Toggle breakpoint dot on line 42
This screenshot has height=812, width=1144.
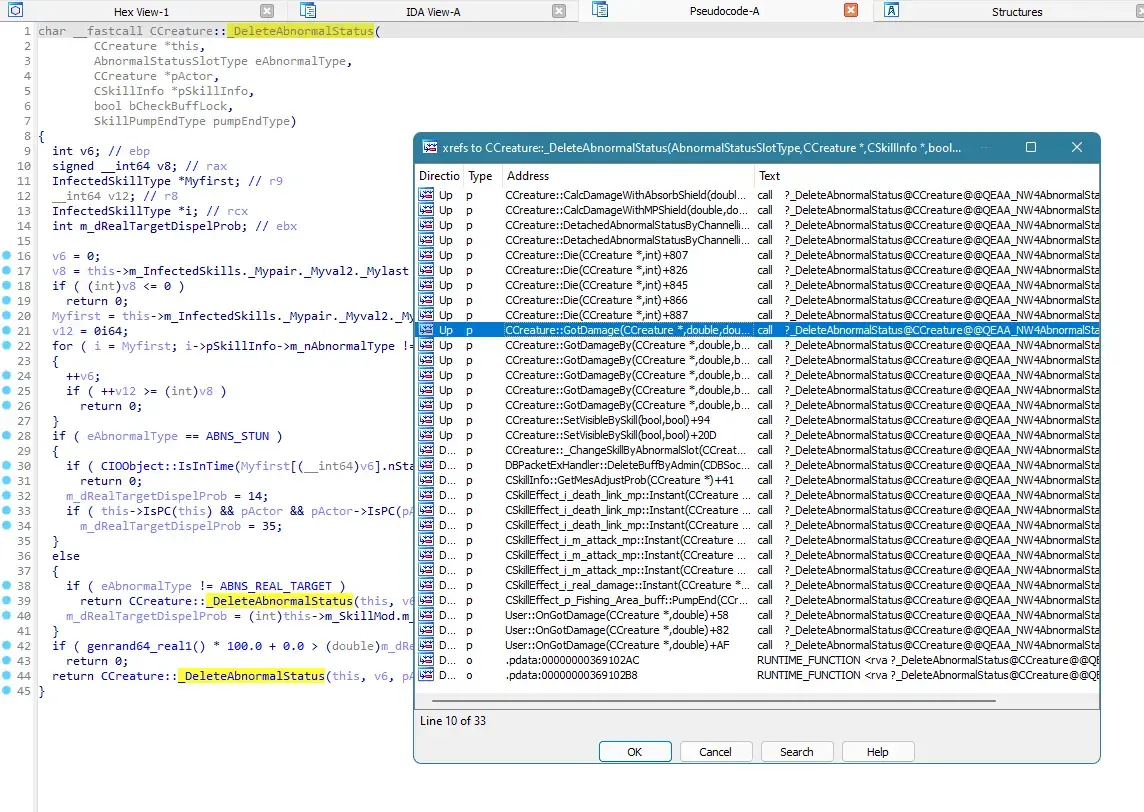7,646
